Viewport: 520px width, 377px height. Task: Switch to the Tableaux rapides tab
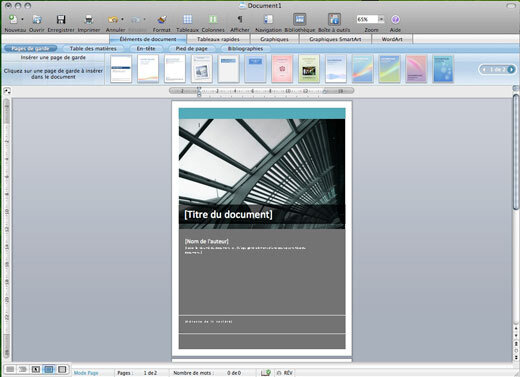pos(218,39)
